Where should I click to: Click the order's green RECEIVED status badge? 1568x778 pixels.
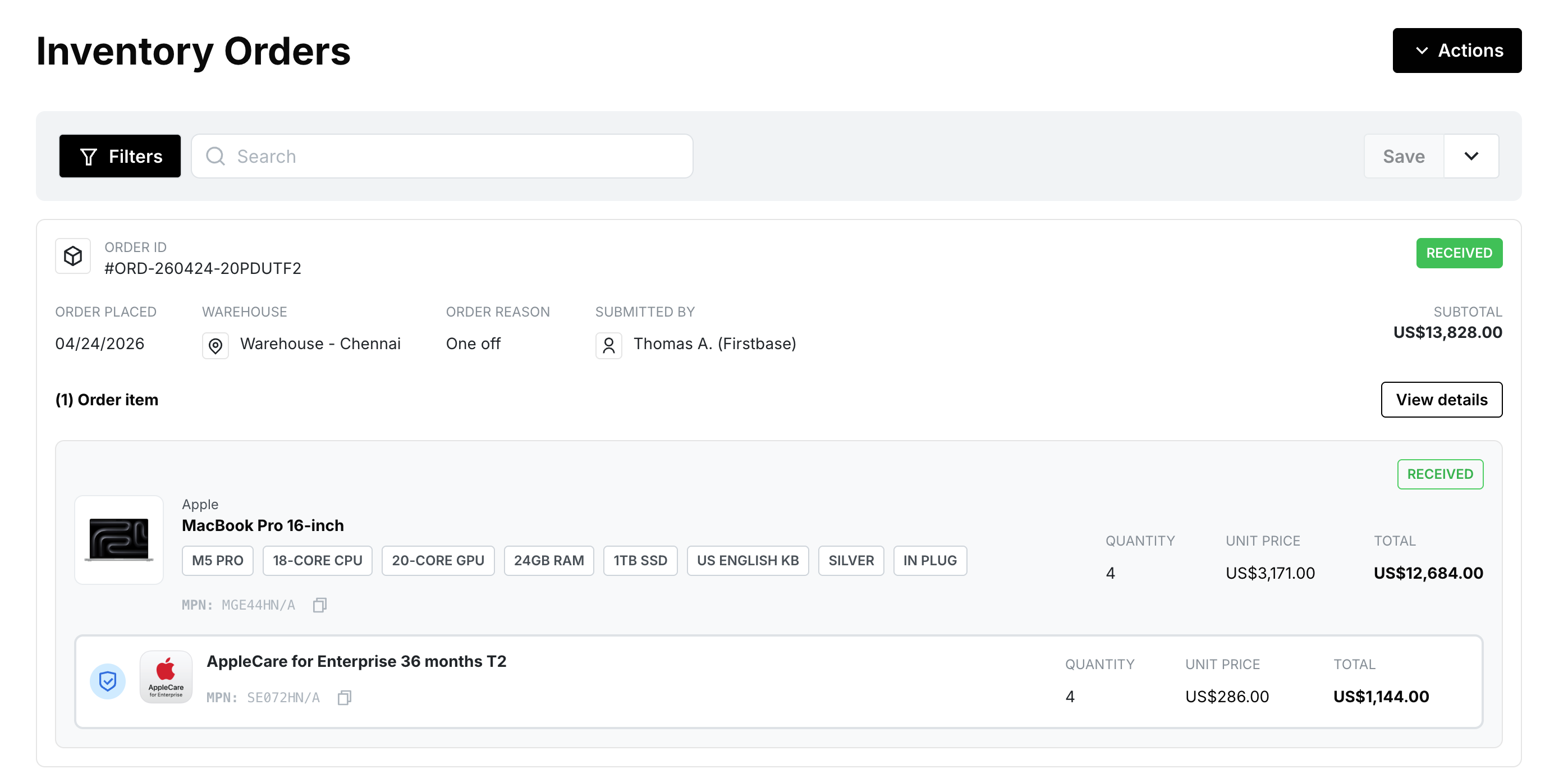(1459, 253)
